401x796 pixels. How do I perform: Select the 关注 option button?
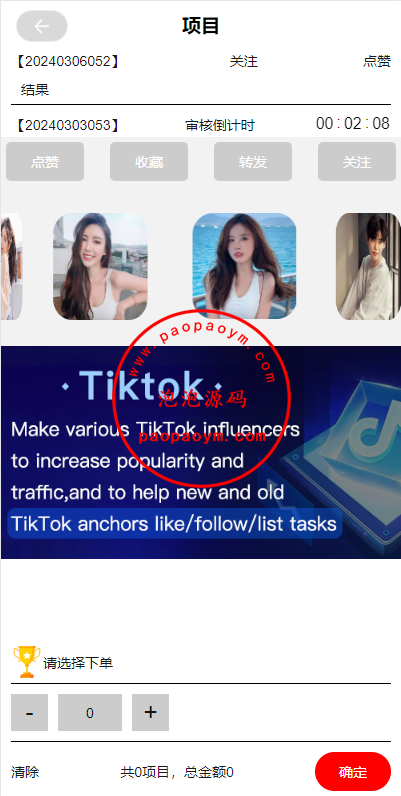(x=357, y=161)
